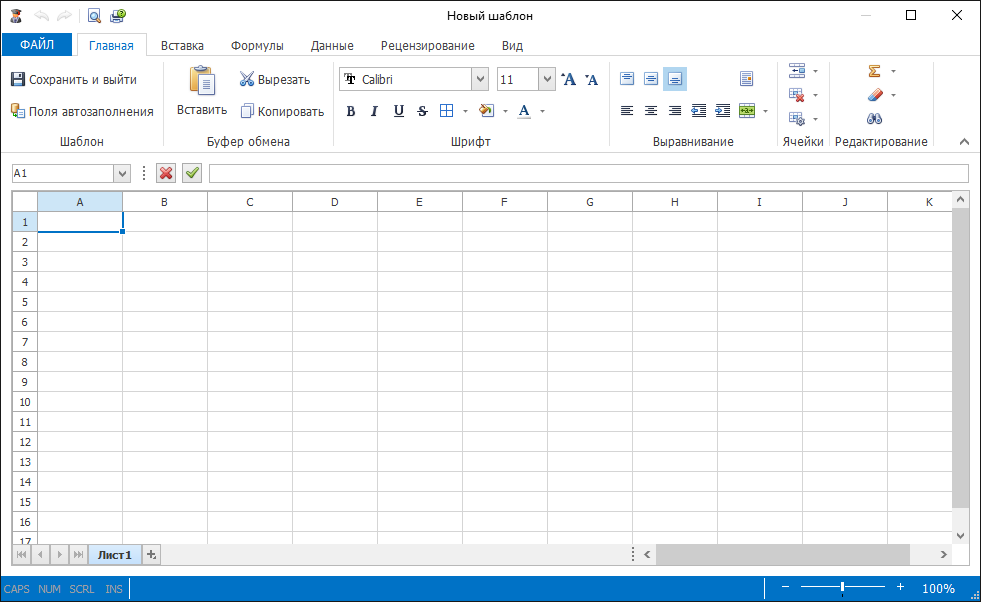Image resolution: width=981 pixels, height=602 pixels.
Task: Apply font color A
Action: [x=524, y=111]
